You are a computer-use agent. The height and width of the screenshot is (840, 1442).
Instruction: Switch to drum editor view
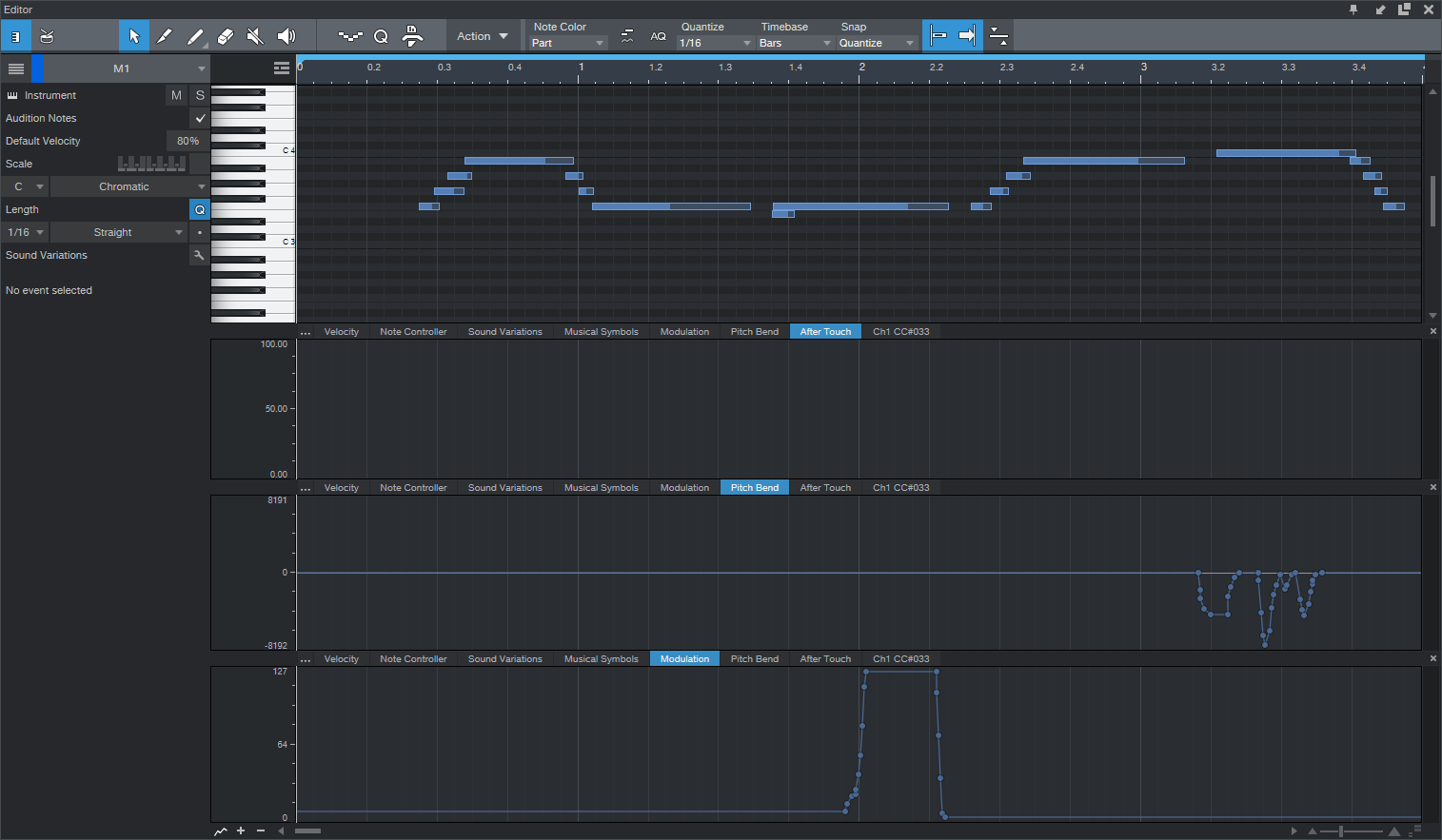[x=47, y=36]
